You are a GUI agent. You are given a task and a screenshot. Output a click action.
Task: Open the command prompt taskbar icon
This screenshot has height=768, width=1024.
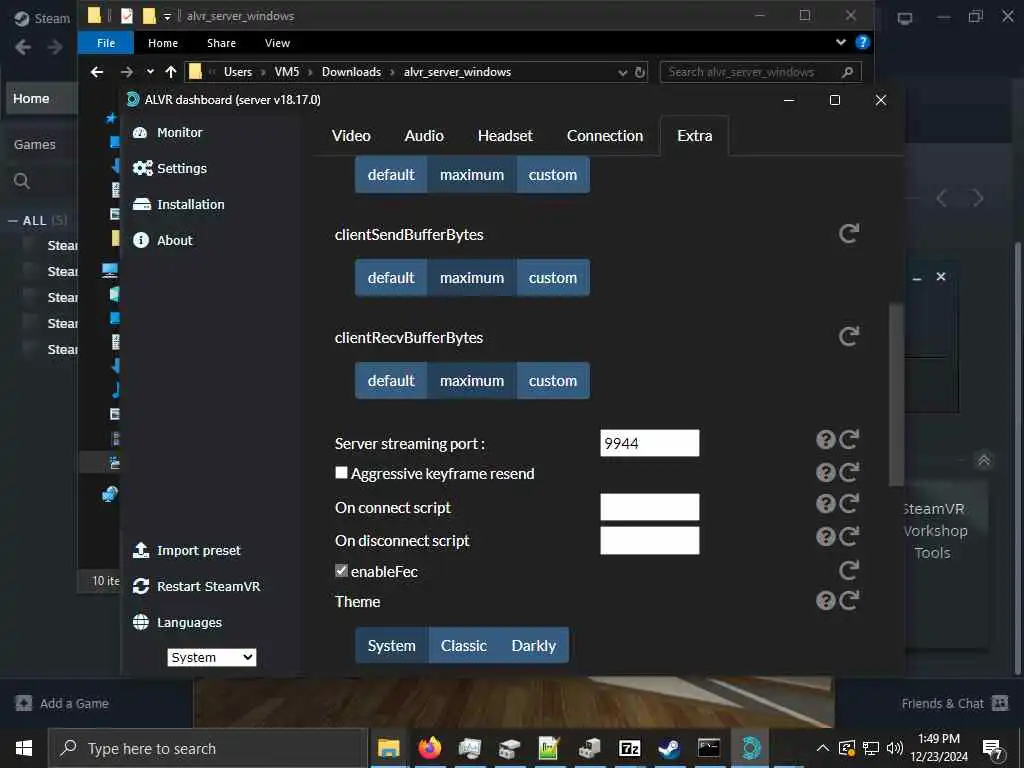pyautogui.click(x=709, y=748)
